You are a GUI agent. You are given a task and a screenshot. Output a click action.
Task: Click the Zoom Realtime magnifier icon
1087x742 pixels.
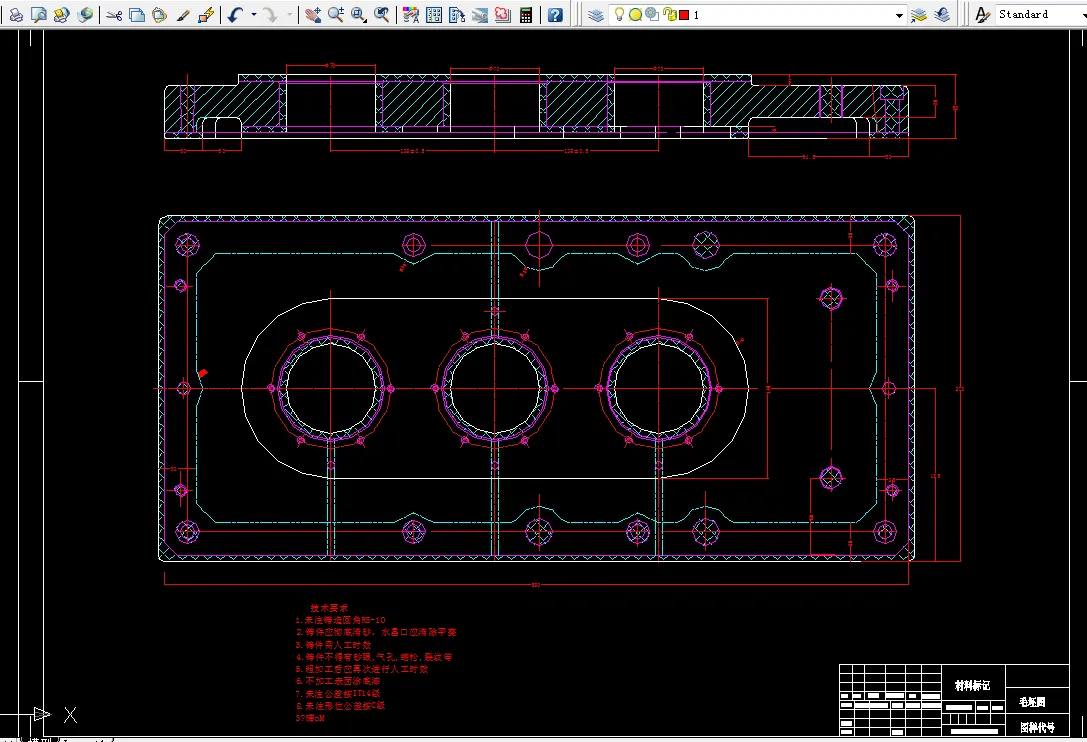coord(335,15)
